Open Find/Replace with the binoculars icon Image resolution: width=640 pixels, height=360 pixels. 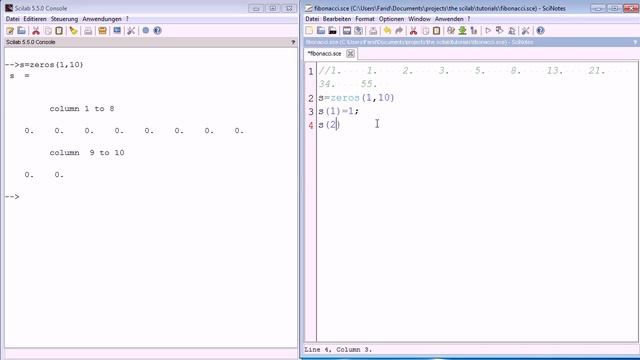(x=451, y=31)
